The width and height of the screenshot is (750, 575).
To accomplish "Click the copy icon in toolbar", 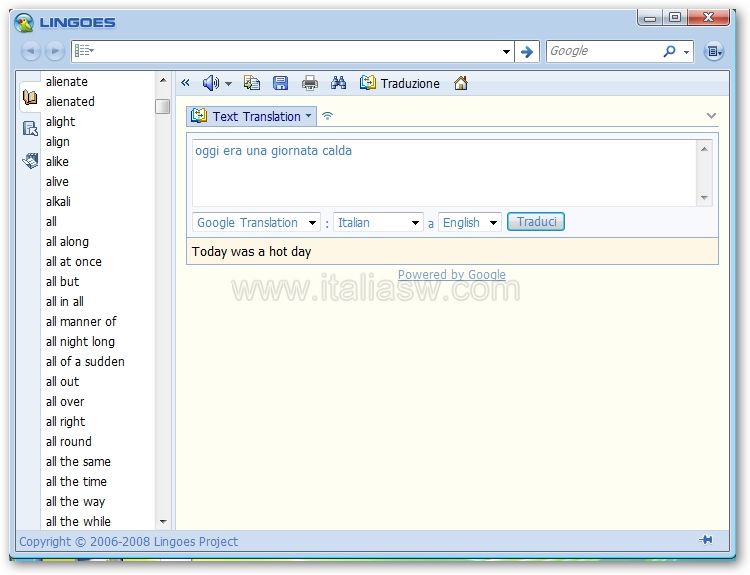I will pos(252,83).
